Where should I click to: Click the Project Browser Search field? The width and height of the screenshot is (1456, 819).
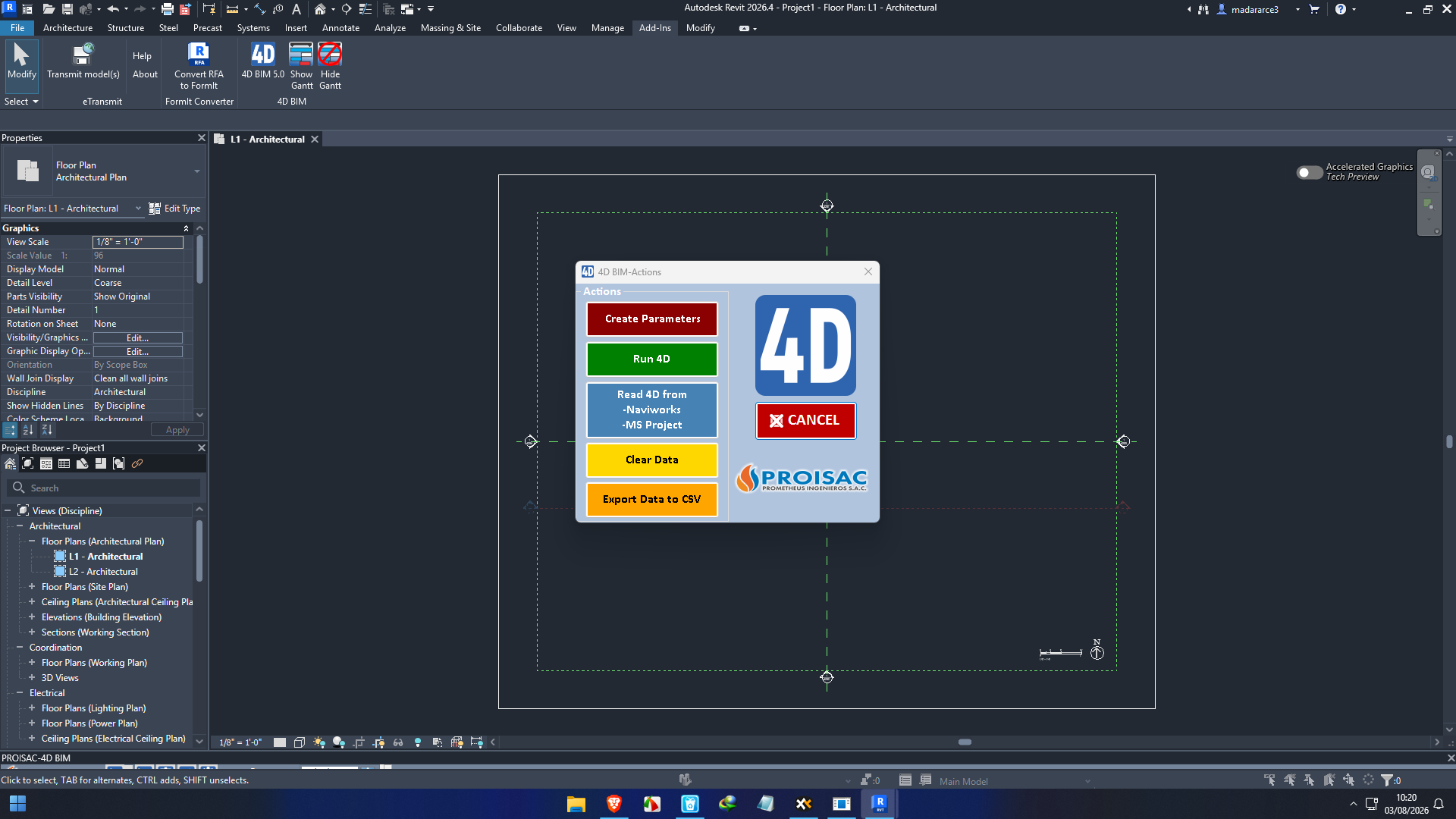tap(104, 488)
